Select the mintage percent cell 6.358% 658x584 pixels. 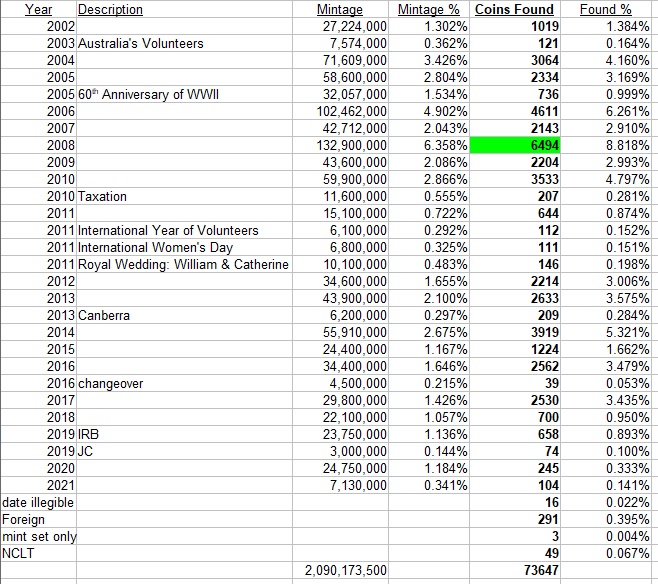tap(428, 145)
